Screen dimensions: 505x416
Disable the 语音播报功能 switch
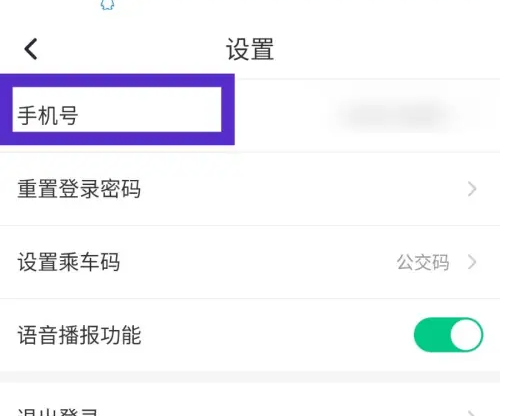449,335
